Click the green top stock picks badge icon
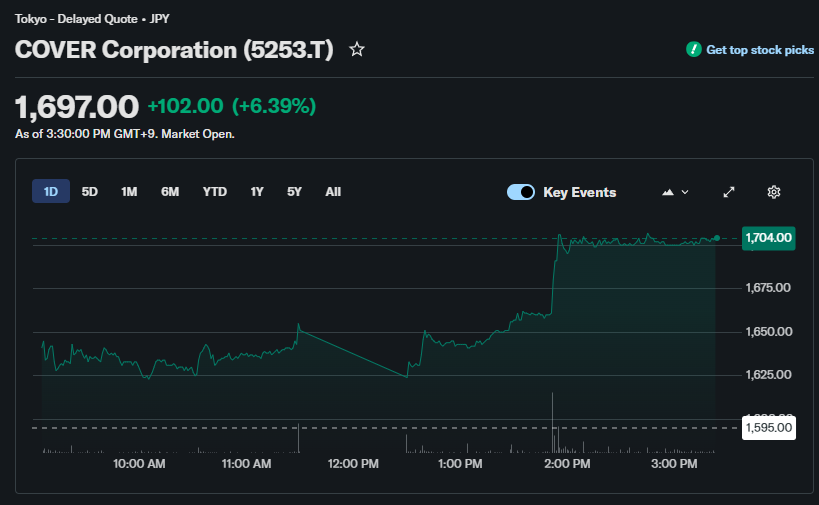This screenshot has width=819, height=505. click(x=694, y=50)
